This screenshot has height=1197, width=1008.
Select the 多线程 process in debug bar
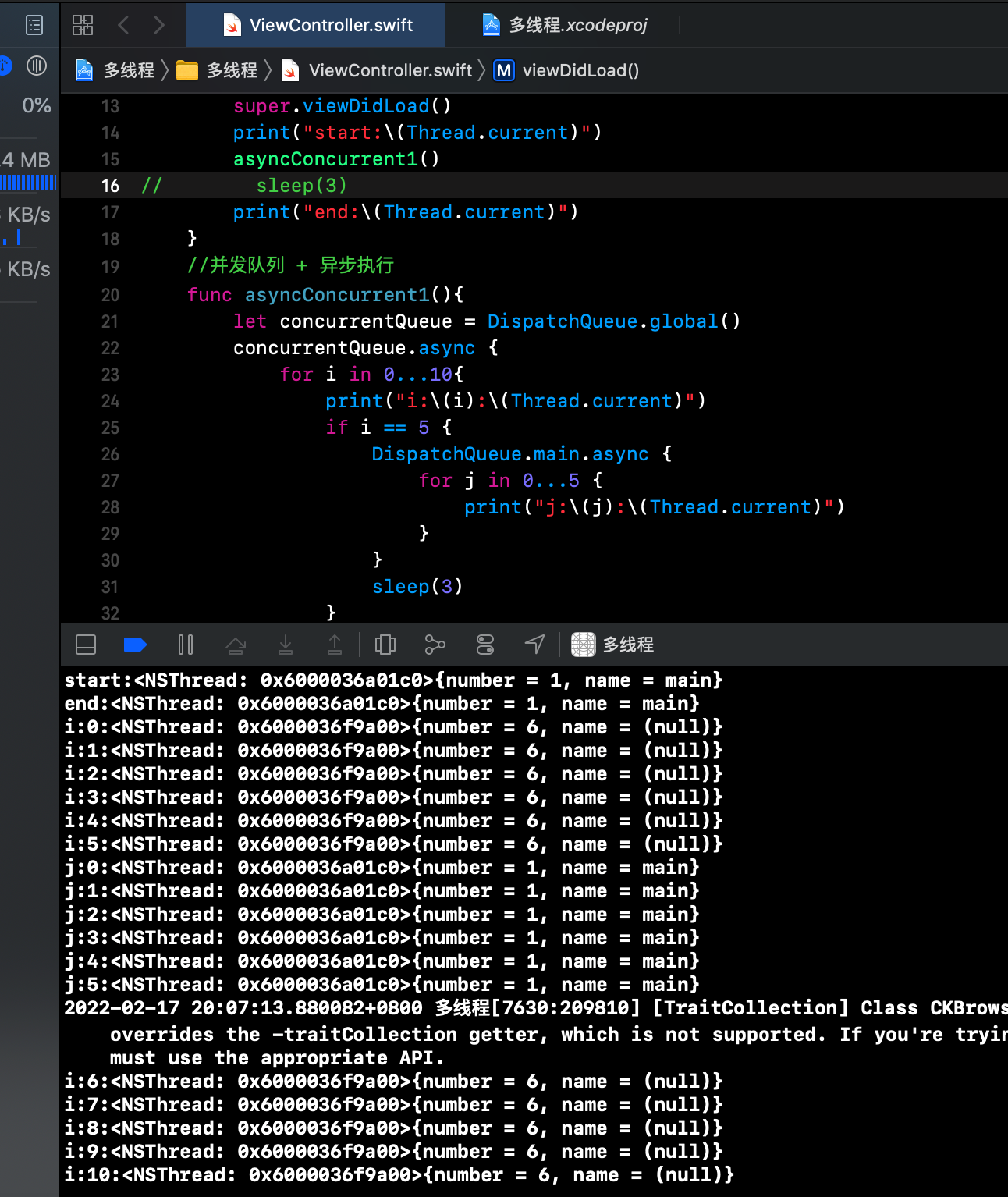(613, 645)
